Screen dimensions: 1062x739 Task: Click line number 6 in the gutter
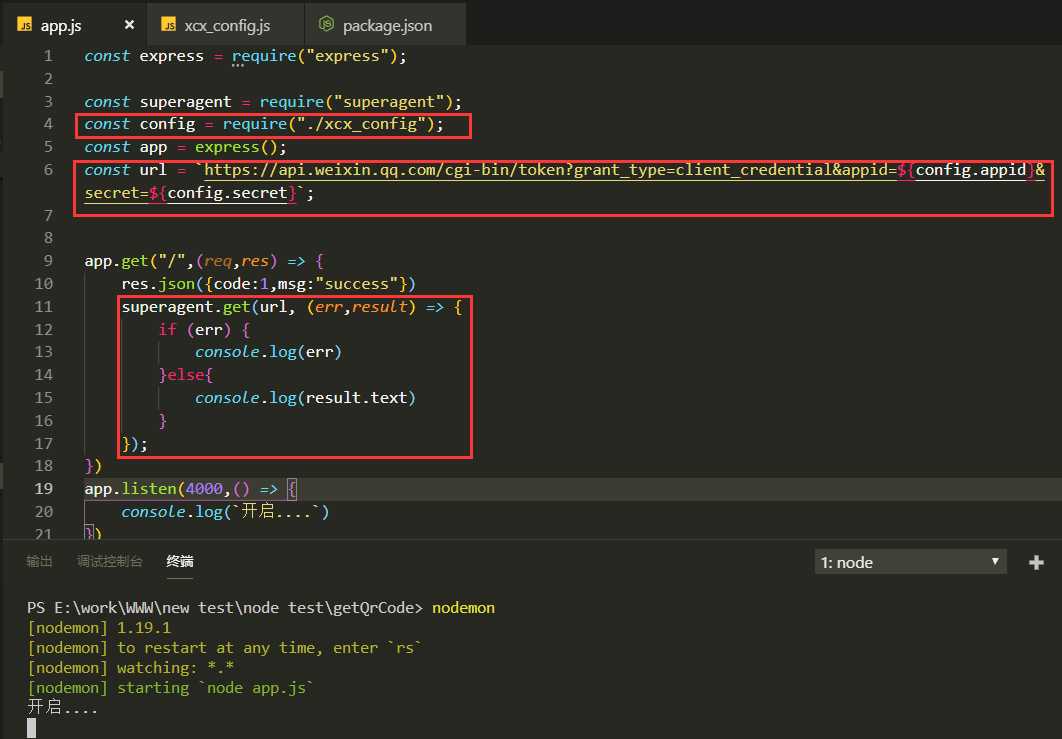tap(47, 169)
